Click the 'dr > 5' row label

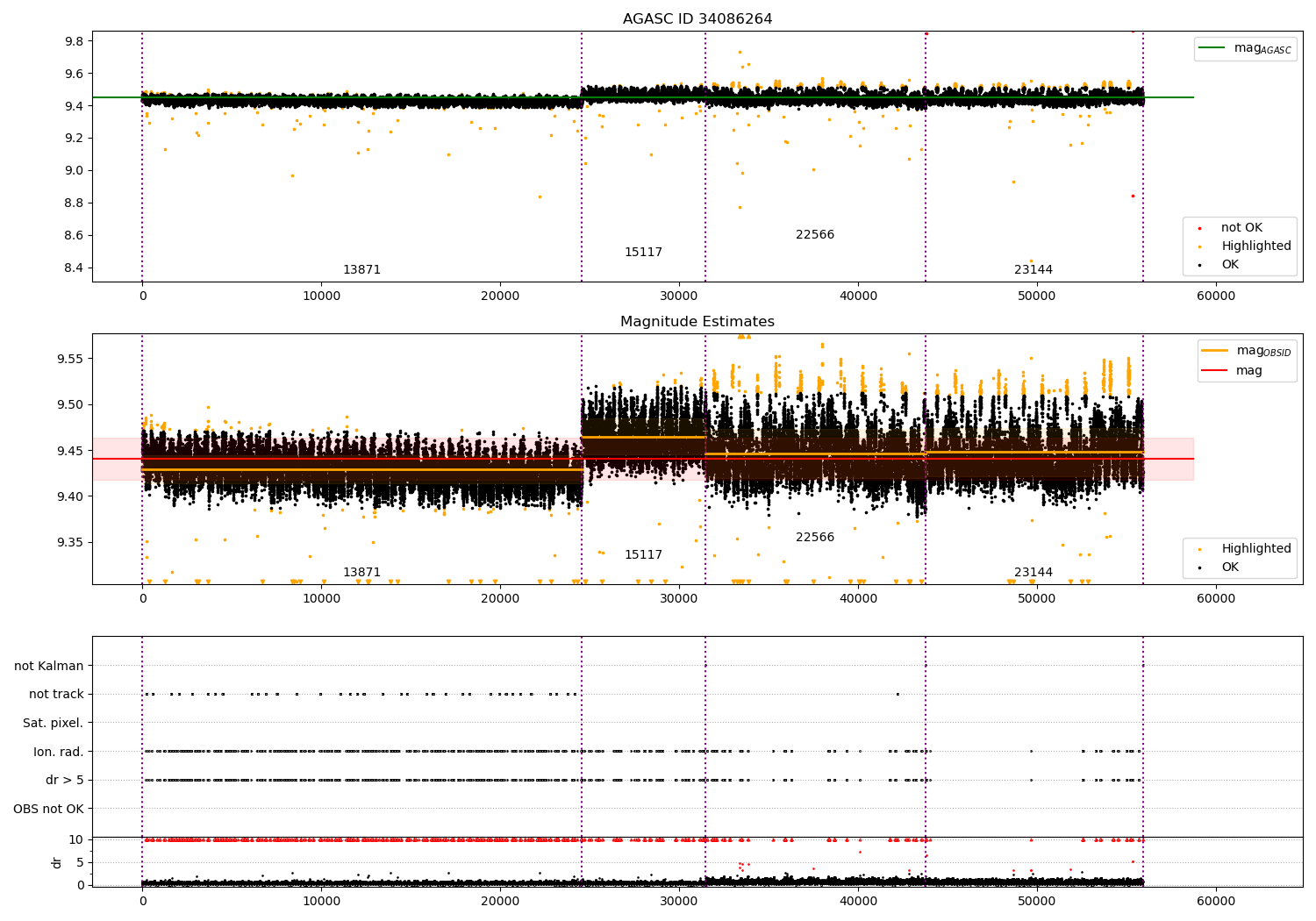point(65,780)
